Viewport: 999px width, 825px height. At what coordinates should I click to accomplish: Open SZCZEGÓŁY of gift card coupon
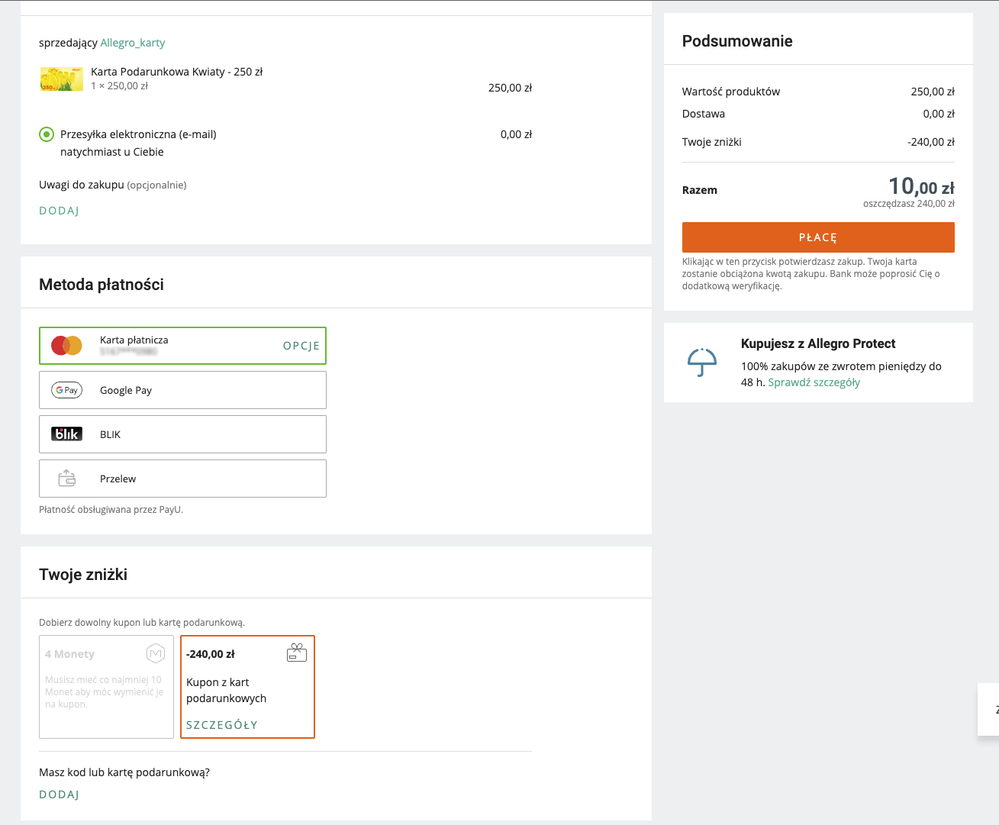coord(222,725)
